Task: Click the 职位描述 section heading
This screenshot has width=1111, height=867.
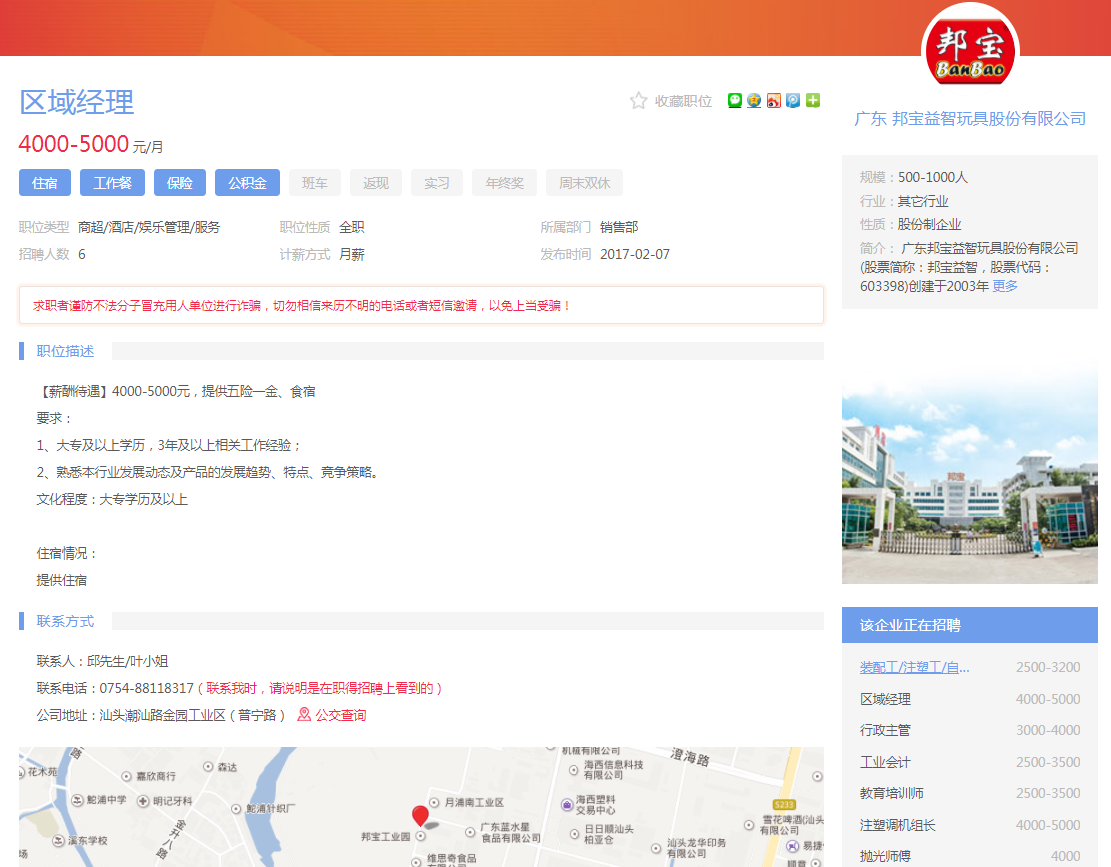Action: point(65,351)
